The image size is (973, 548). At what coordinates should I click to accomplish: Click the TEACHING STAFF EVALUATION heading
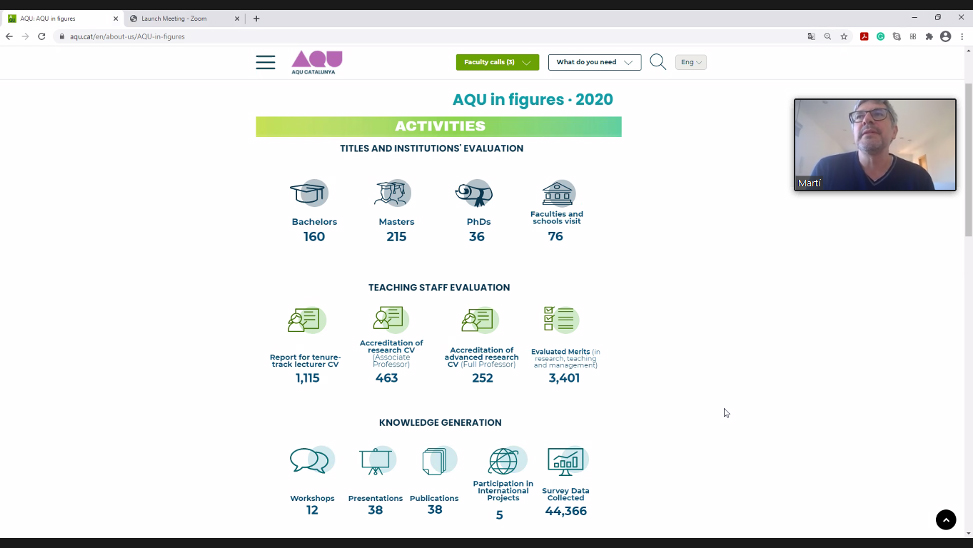pyautogui.click(x=439, y=287)
